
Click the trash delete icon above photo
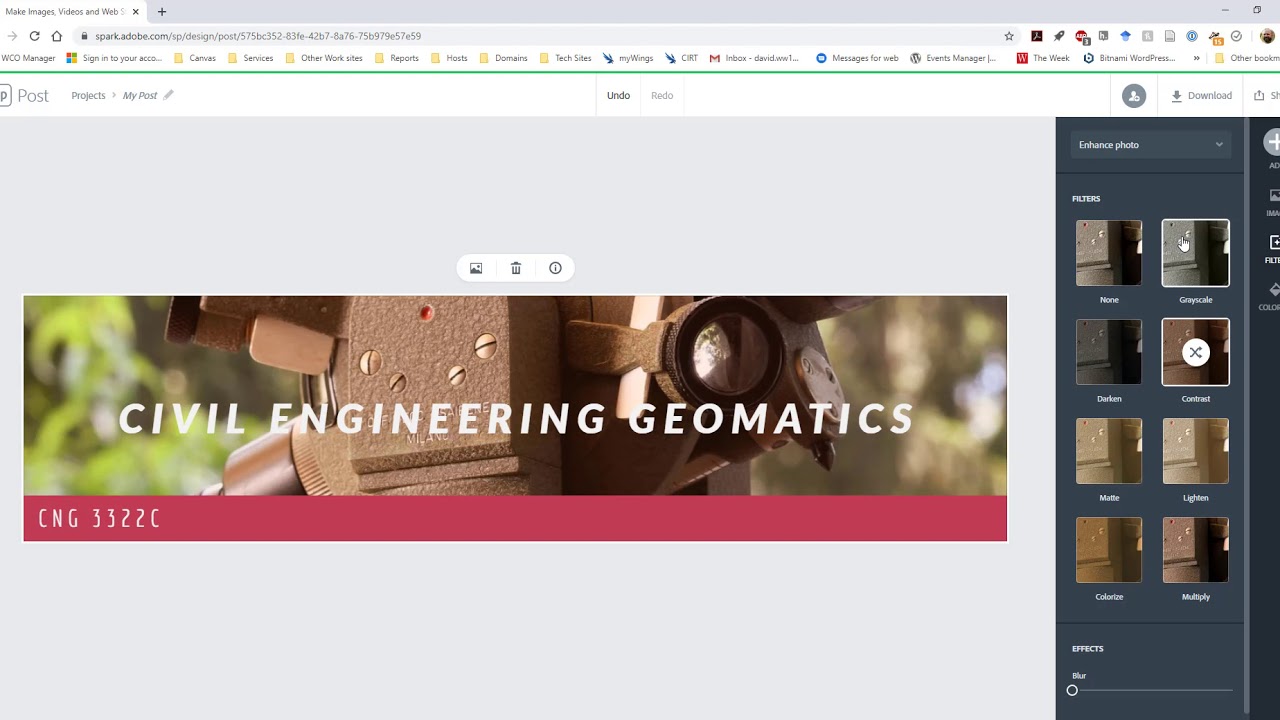coord(516,268)
